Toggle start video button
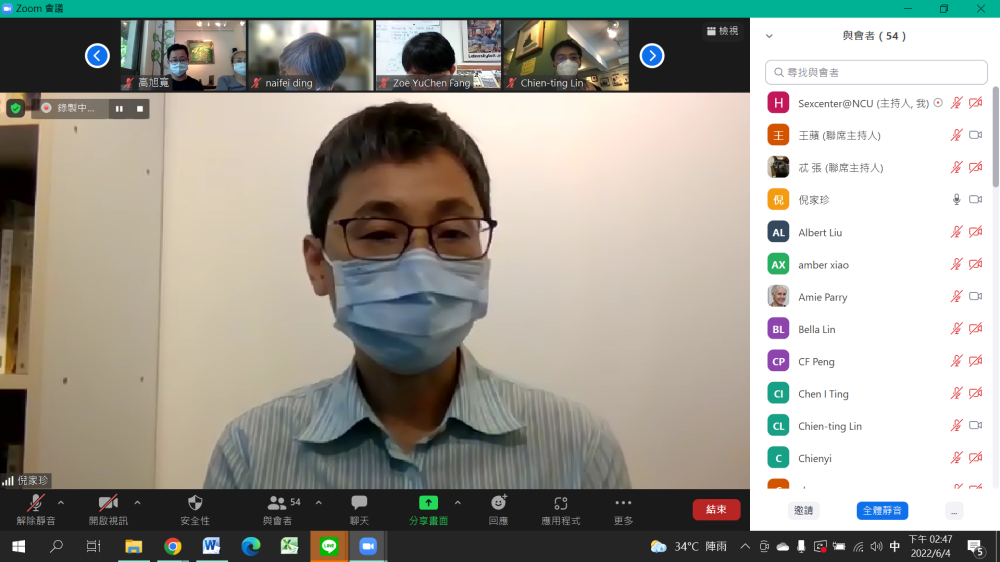 pyautogui.click(x=108, y=503)
